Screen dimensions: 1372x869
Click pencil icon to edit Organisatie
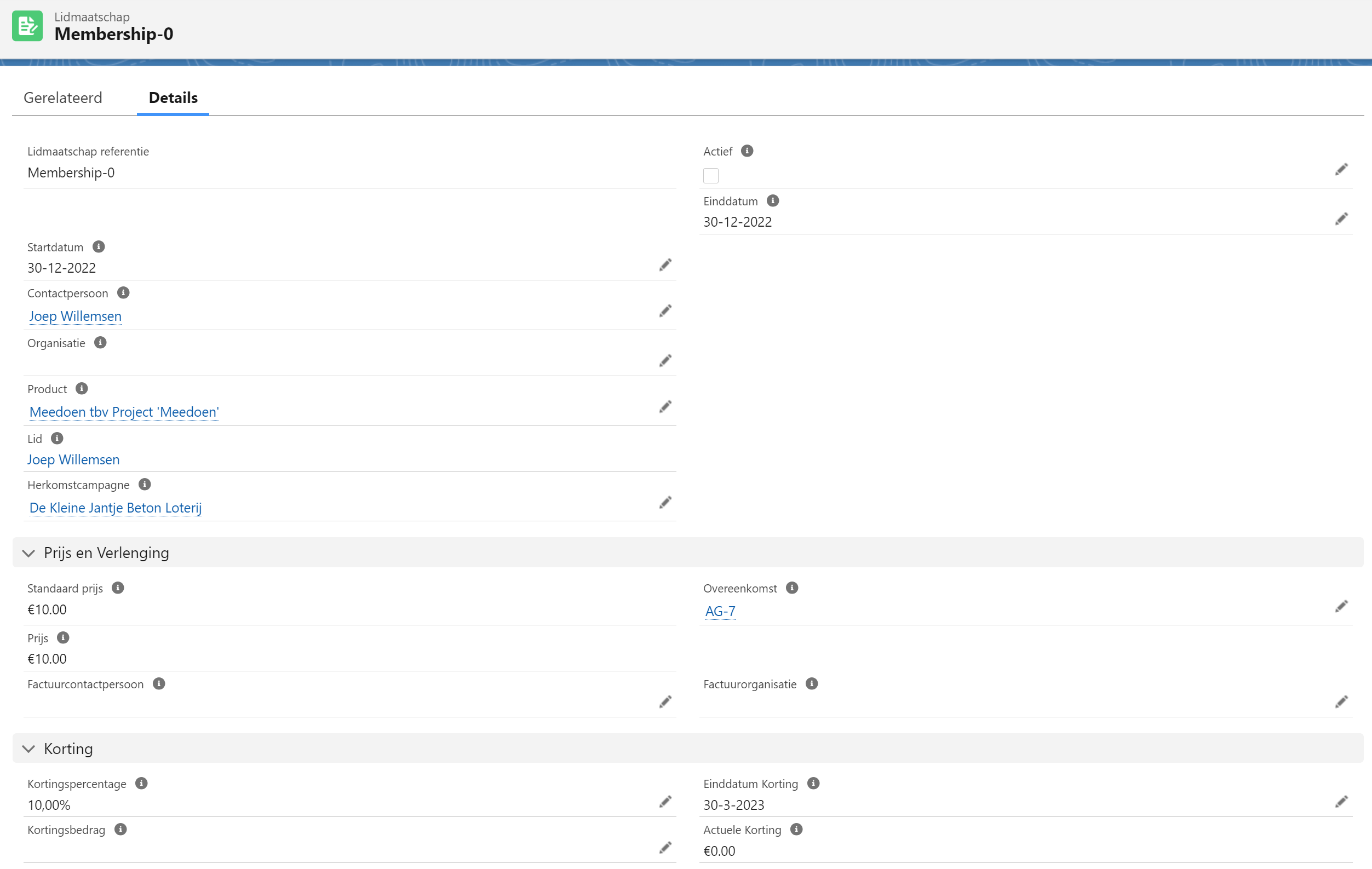coord(665,360)
